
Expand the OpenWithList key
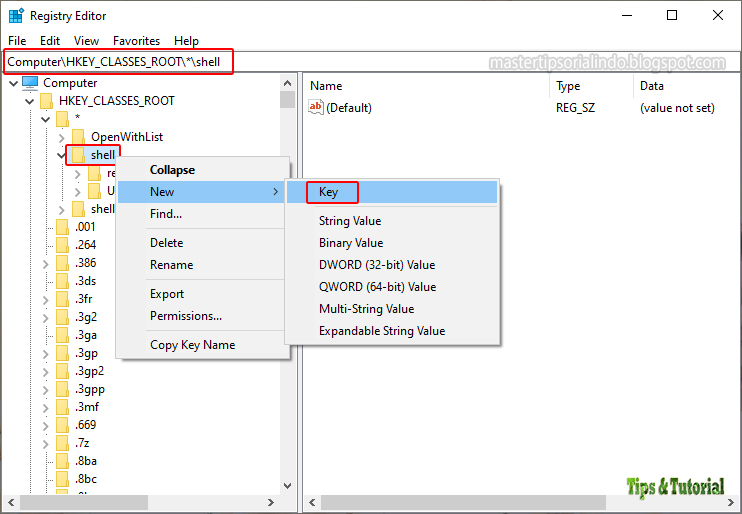pos(62,138)
